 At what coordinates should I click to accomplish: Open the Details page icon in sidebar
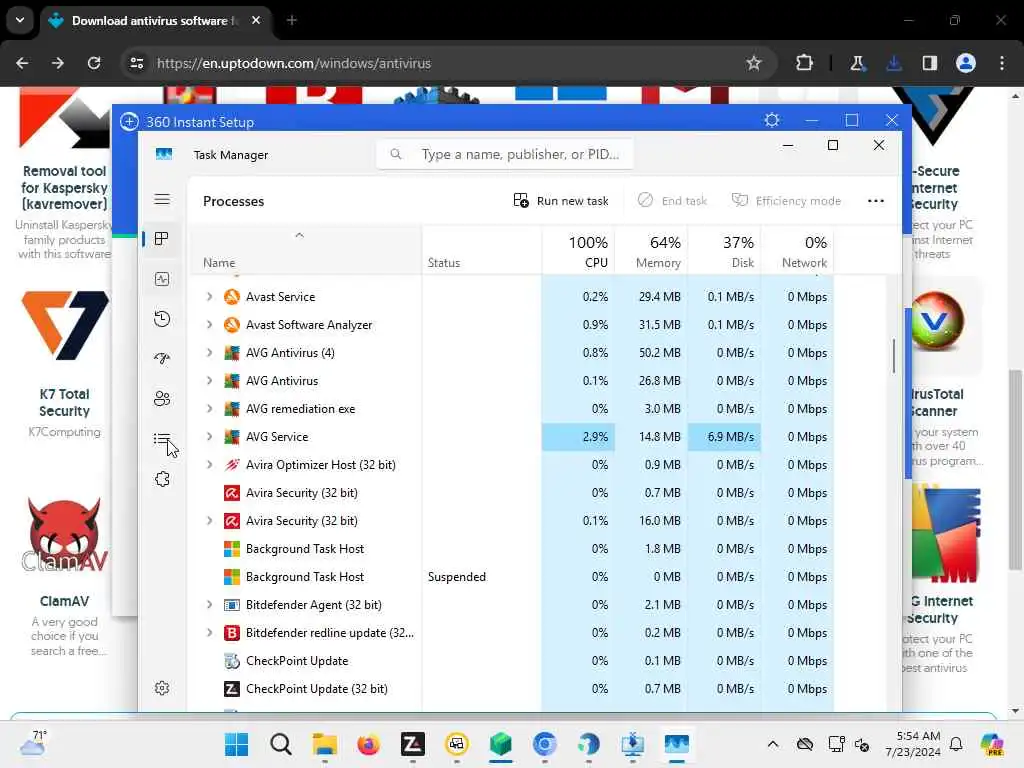162,439
